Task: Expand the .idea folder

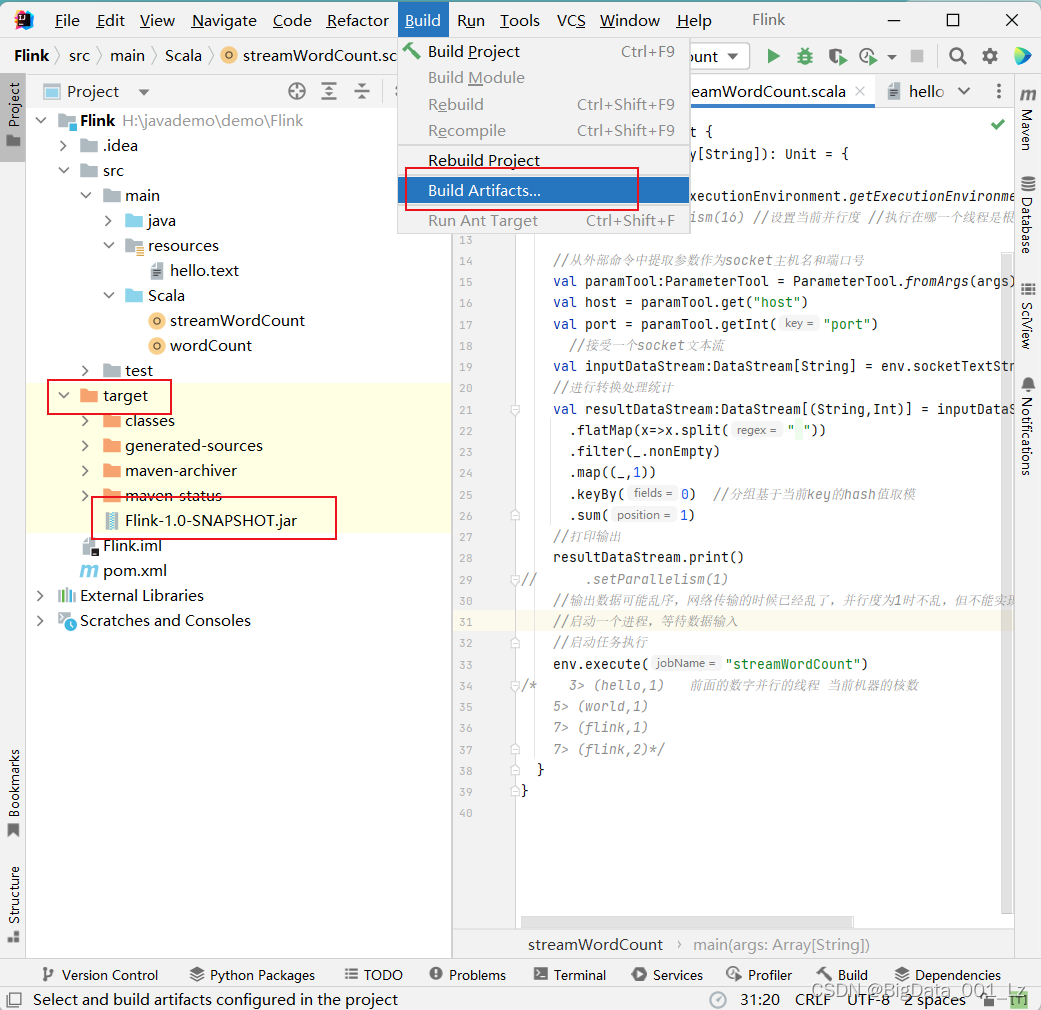Action: [63, 145]
